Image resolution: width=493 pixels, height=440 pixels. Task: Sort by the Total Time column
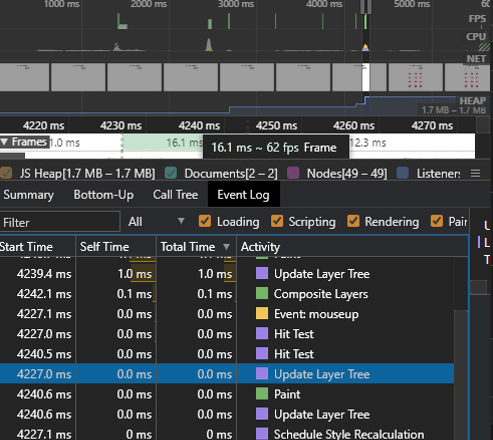point(196,247)
